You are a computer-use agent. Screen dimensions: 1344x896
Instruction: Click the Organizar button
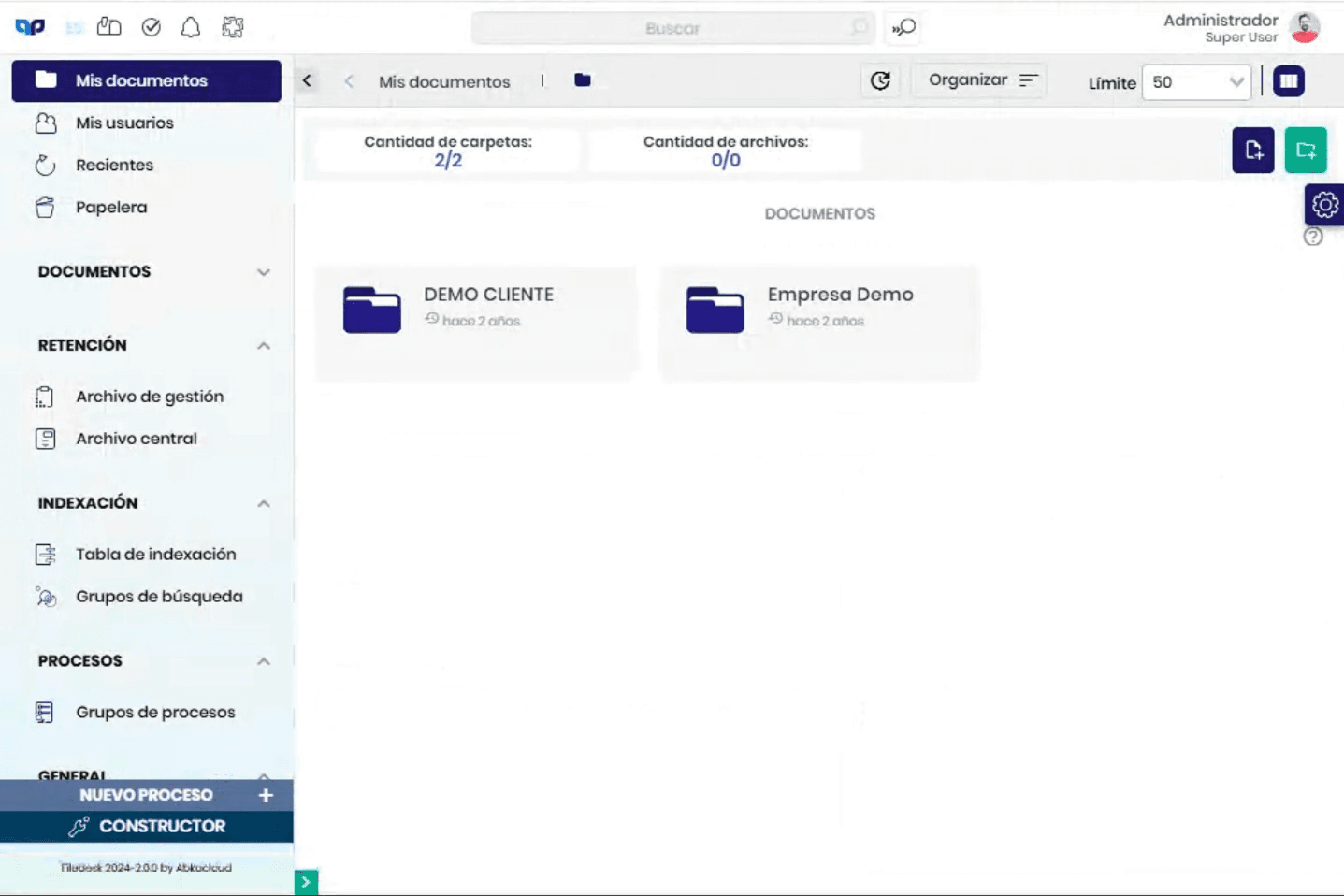[977, 79]
